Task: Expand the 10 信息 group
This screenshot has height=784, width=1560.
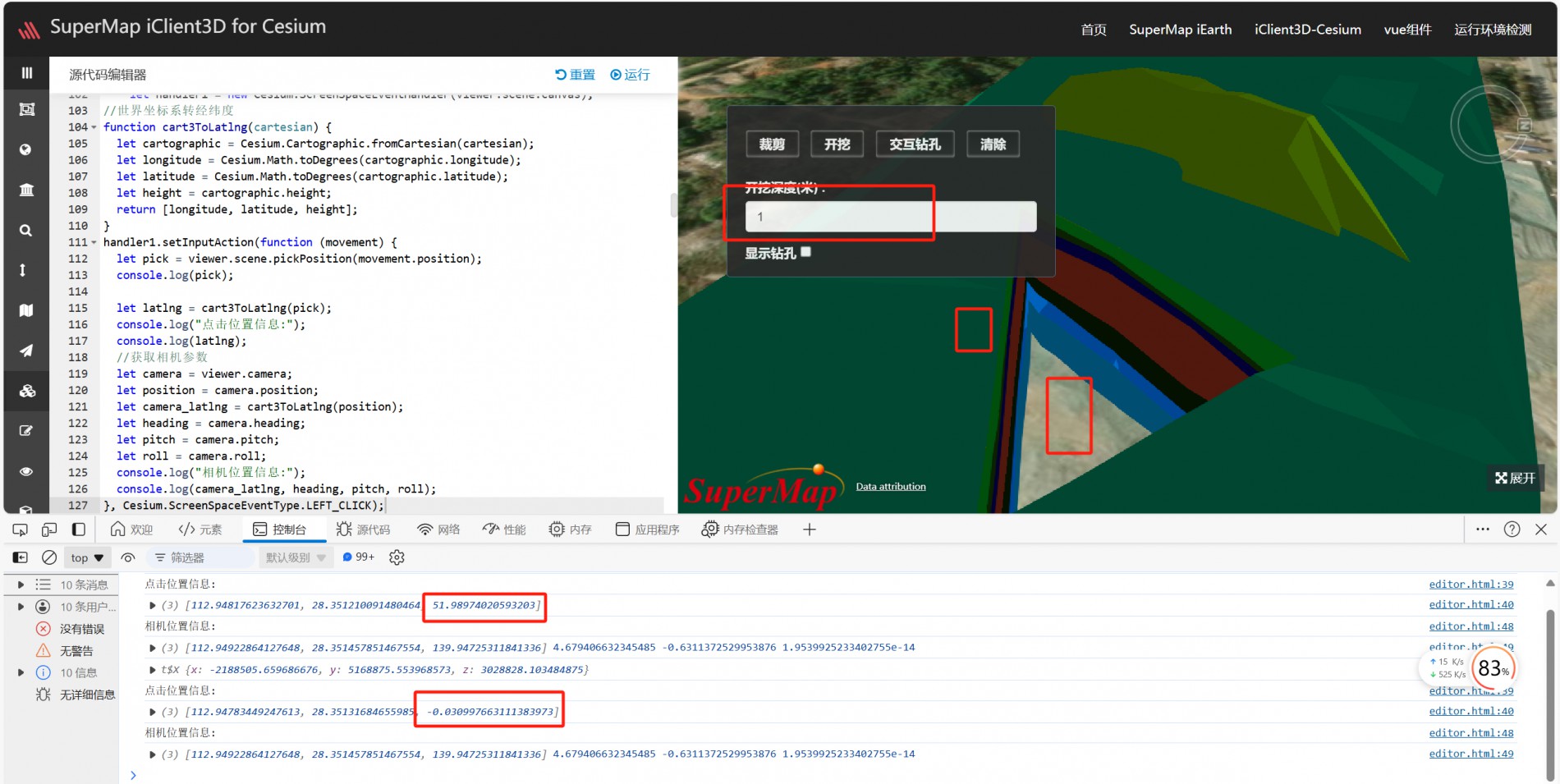Action: pos(21,672)
